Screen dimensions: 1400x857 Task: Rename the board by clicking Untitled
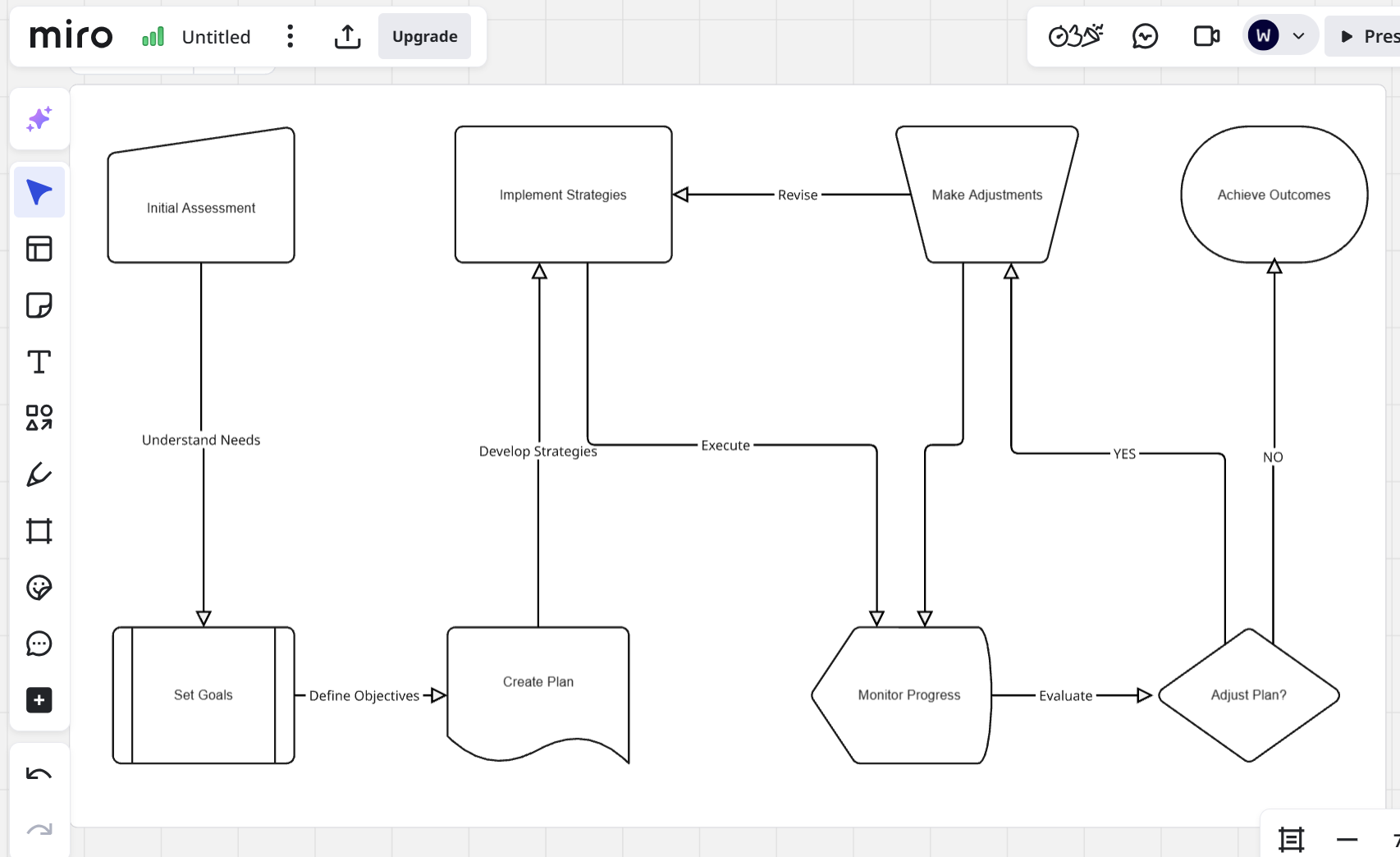[x=216, y=36]
